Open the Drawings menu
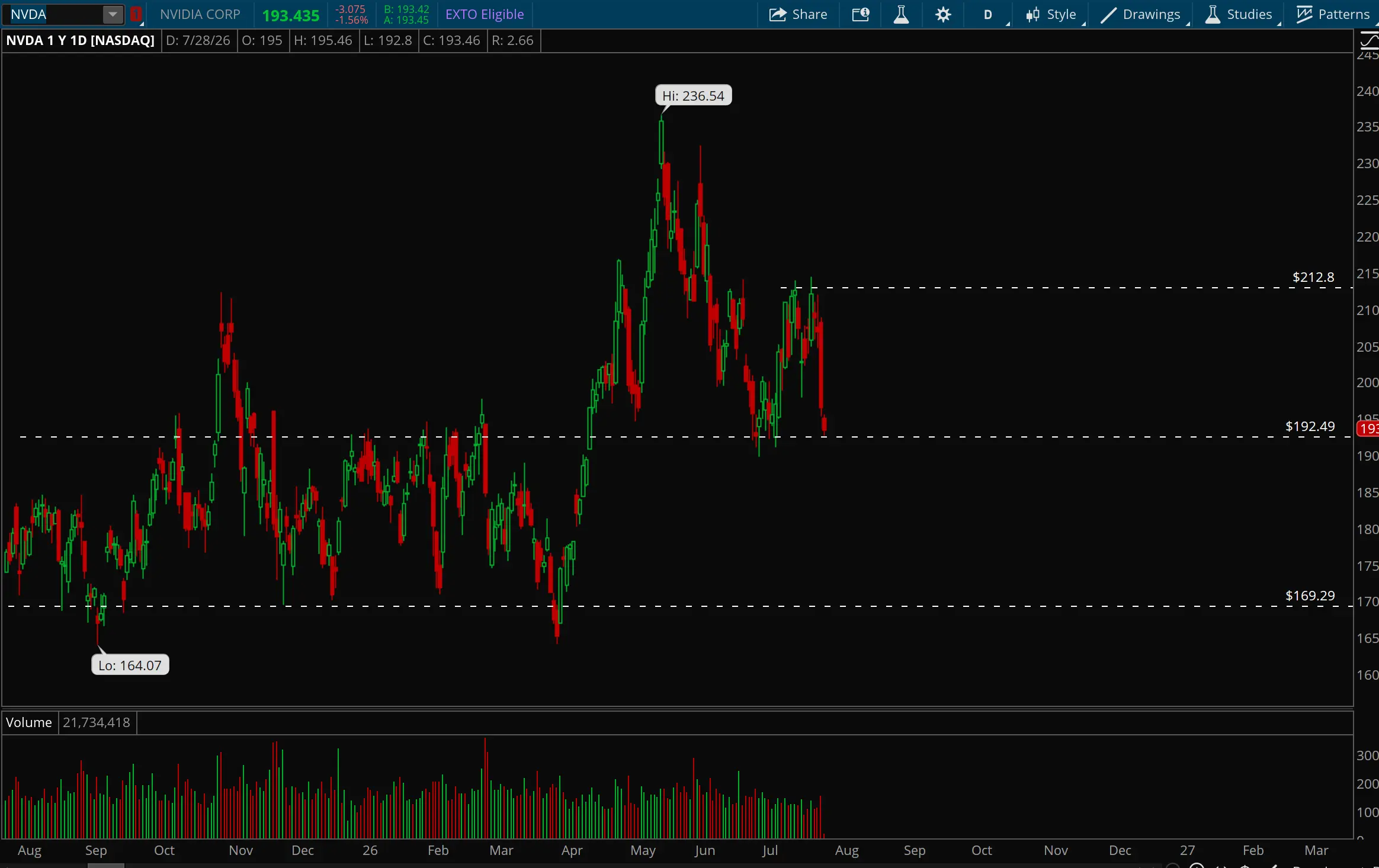 pos(1141,14)
